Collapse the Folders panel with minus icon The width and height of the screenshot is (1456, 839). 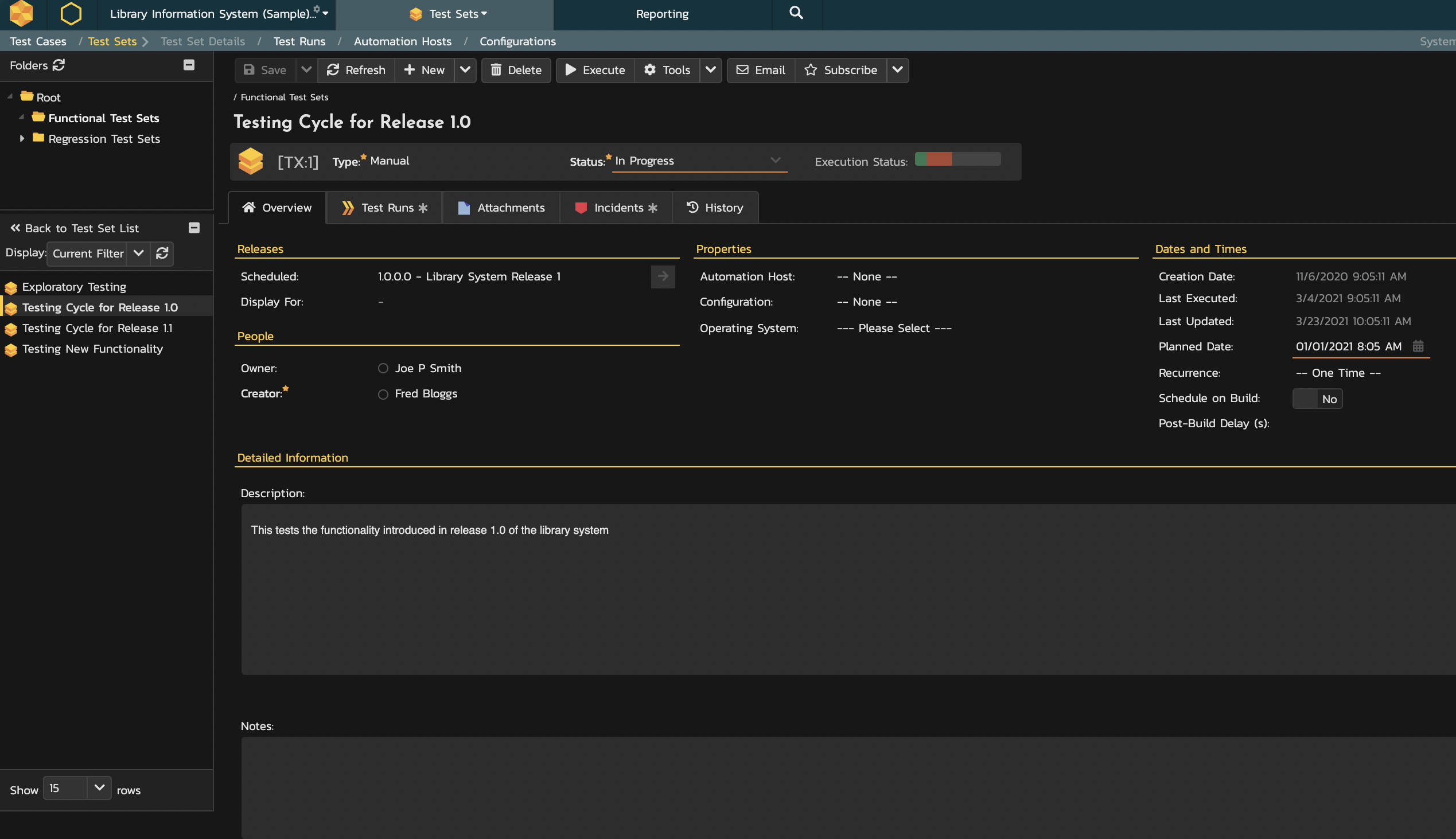(x=189, y=65)
